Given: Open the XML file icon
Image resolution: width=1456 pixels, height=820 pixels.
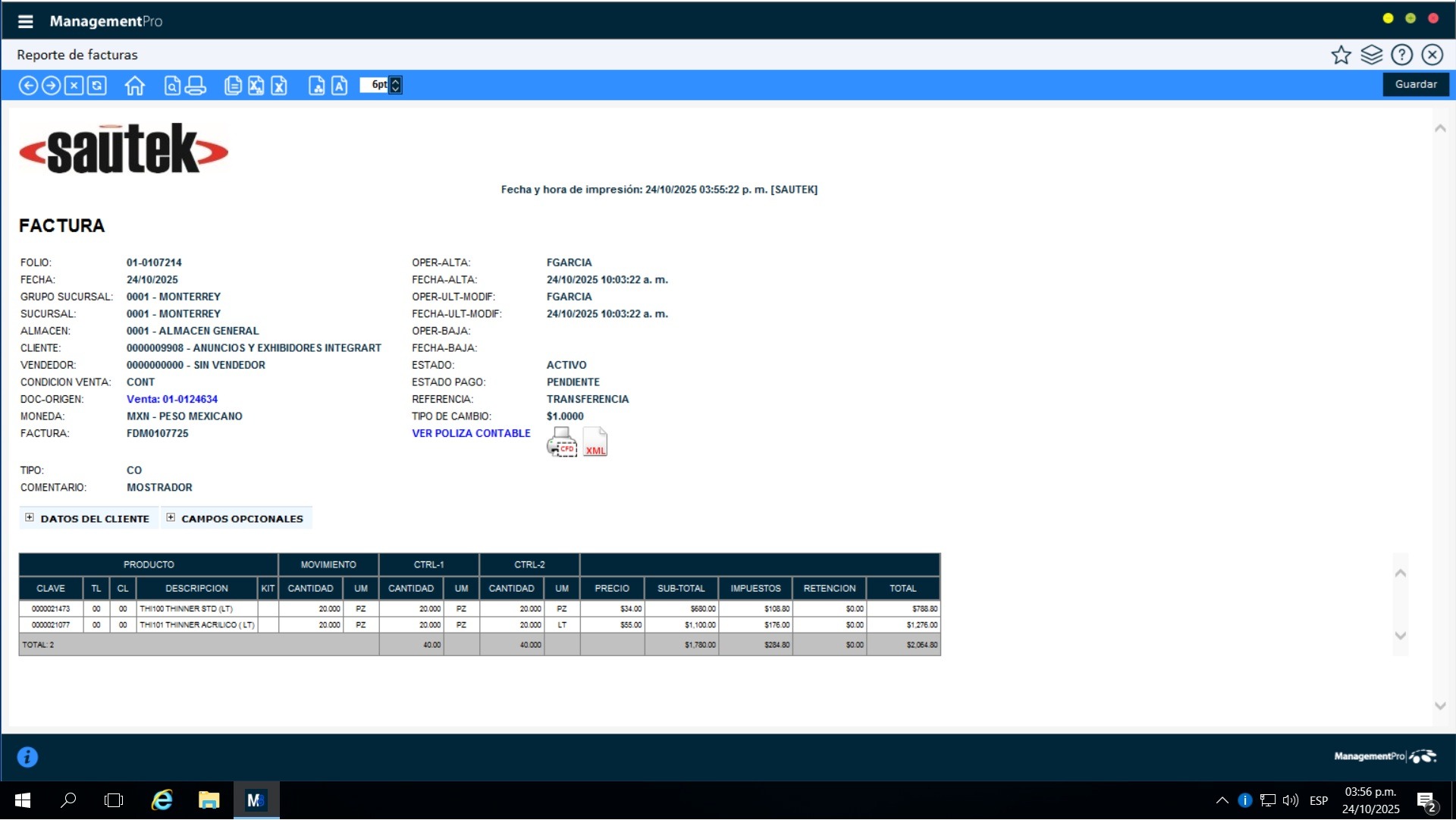Looking at the screenshot, I should [595, 442].
